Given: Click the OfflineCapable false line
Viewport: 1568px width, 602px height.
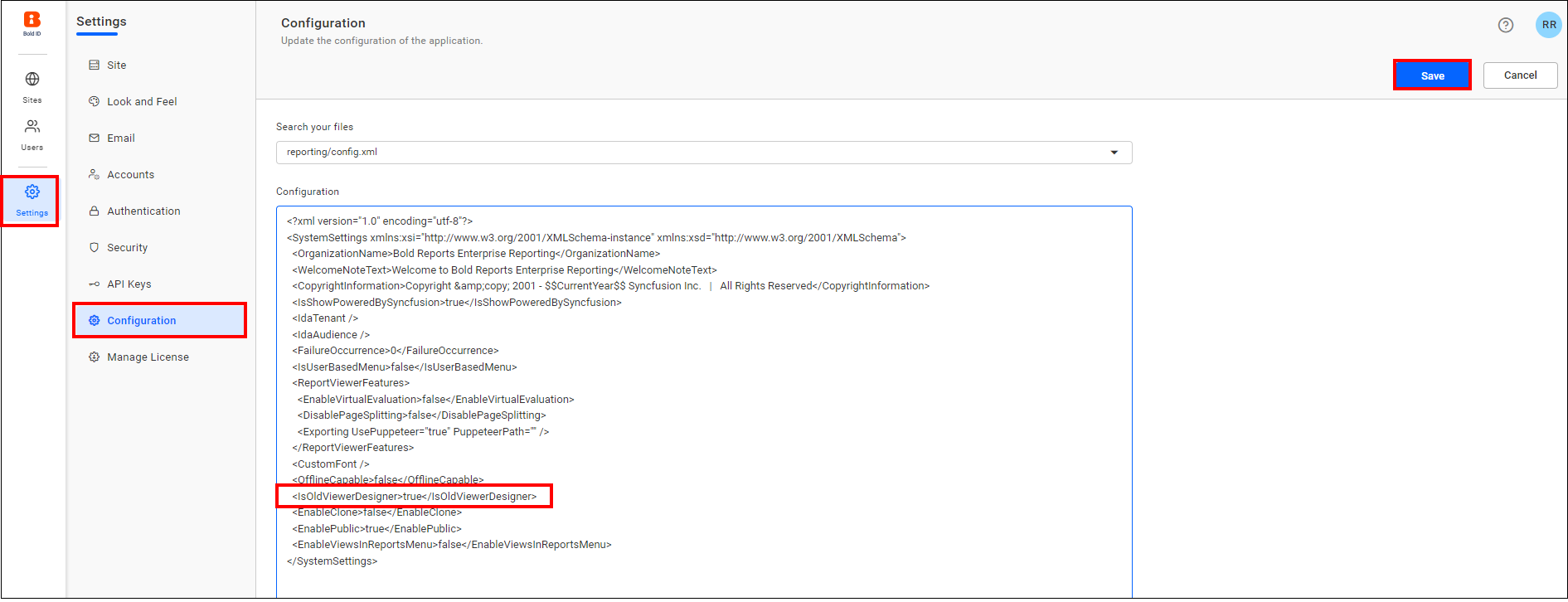Looking at the screenshot, I should [387, 480].
